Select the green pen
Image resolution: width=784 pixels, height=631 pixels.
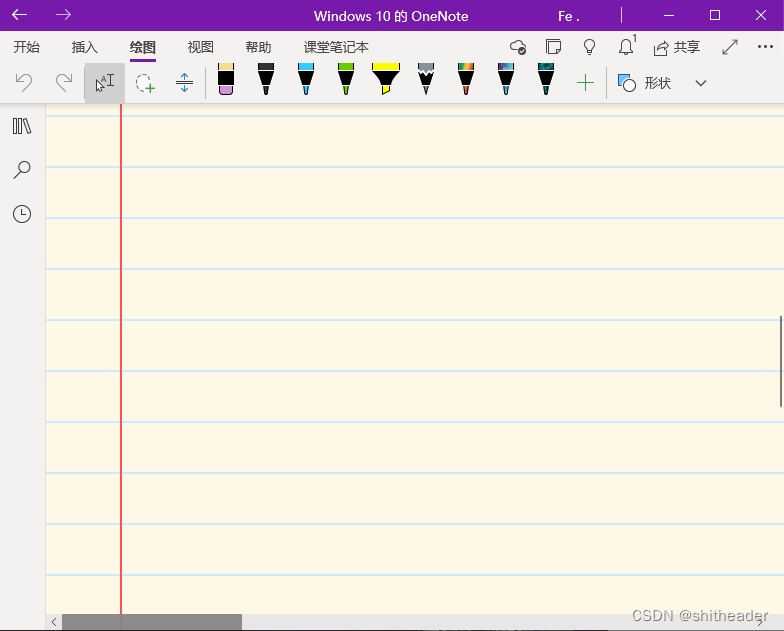click(x=346, y=79)
